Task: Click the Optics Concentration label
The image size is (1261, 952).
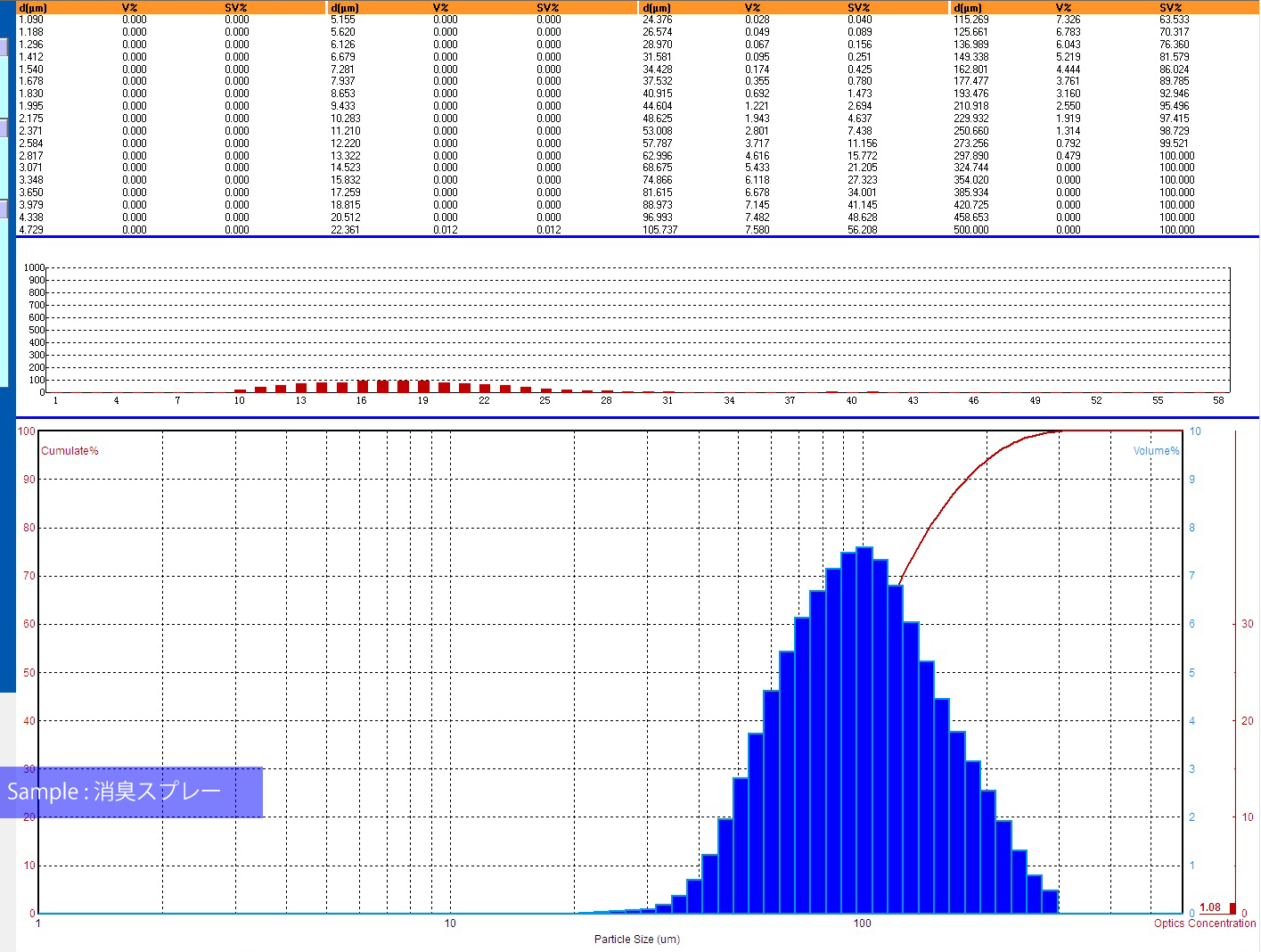Action: [1205, 923]
